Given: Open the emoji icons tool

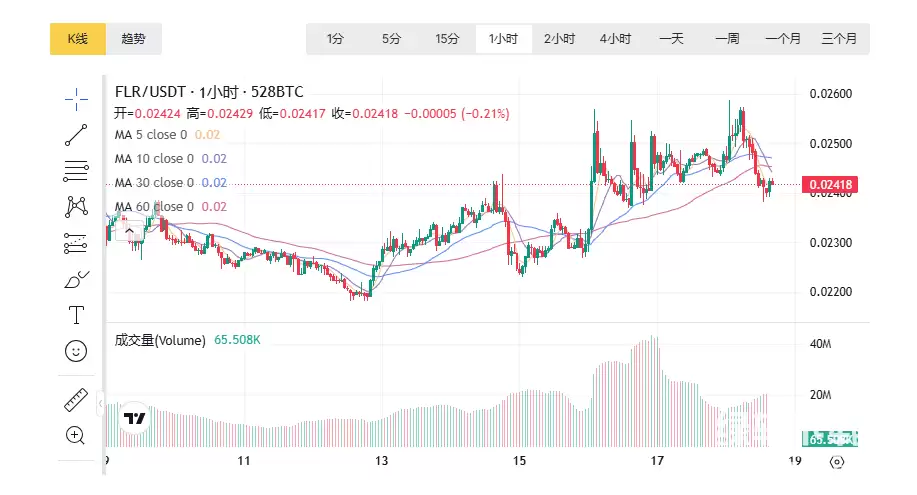Looking at the screenshot, I should point(76,351).
